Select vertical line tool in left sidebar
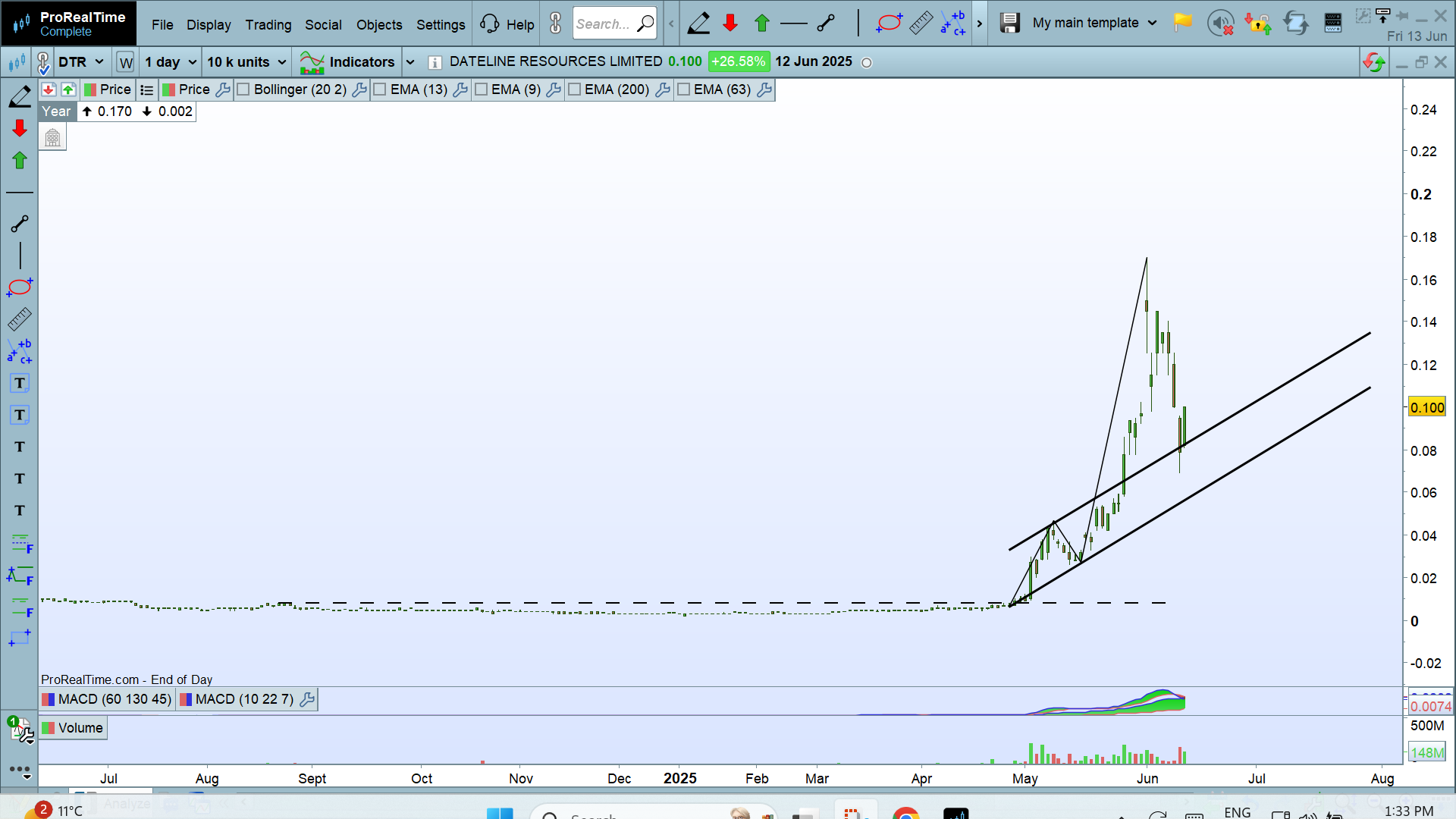The image size is (1456, 819). pos(20,256)
